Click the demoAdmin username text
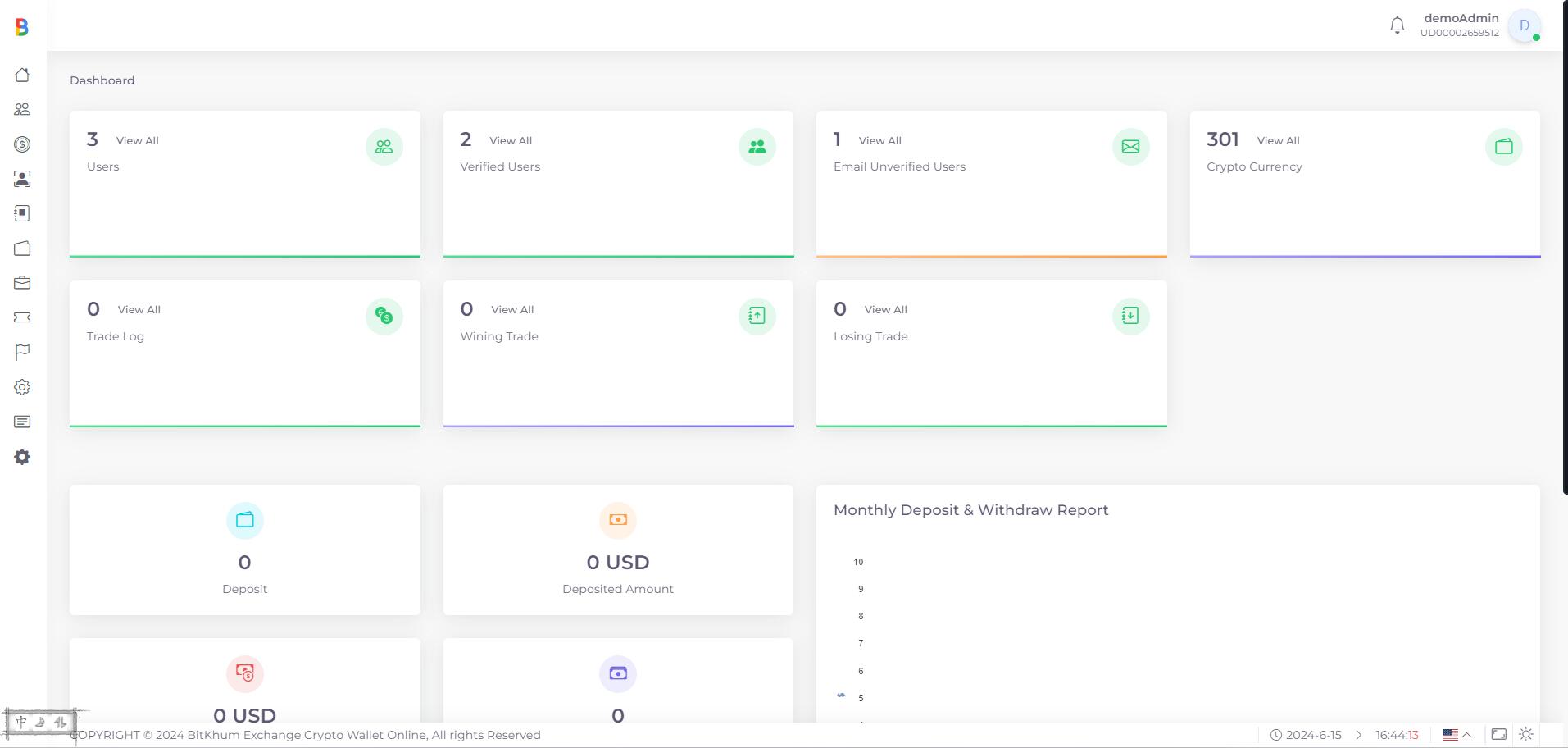Image resolution: width=1568 pixels, height=748 pixels. (x=1461, y=18)
